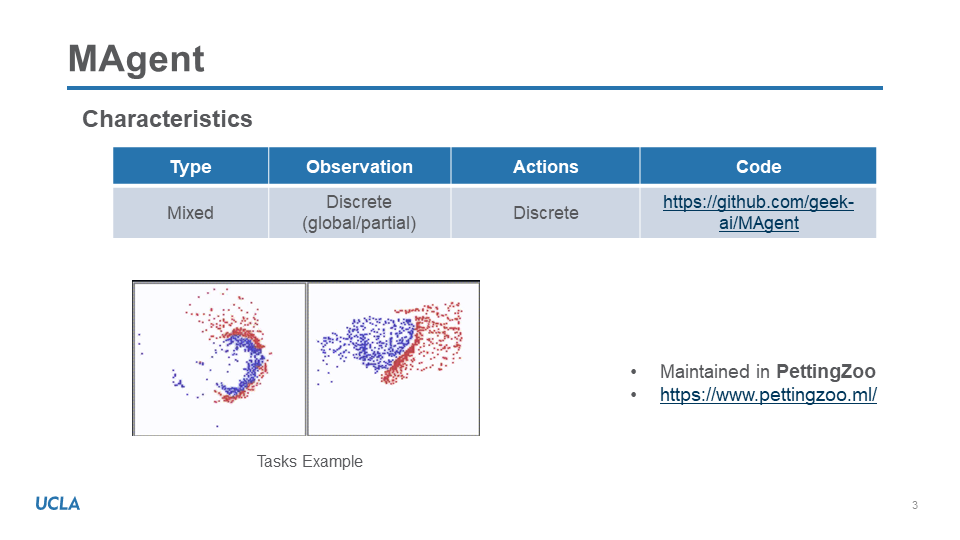
Task: Click the Observation column header
Action: click(359, 167)
